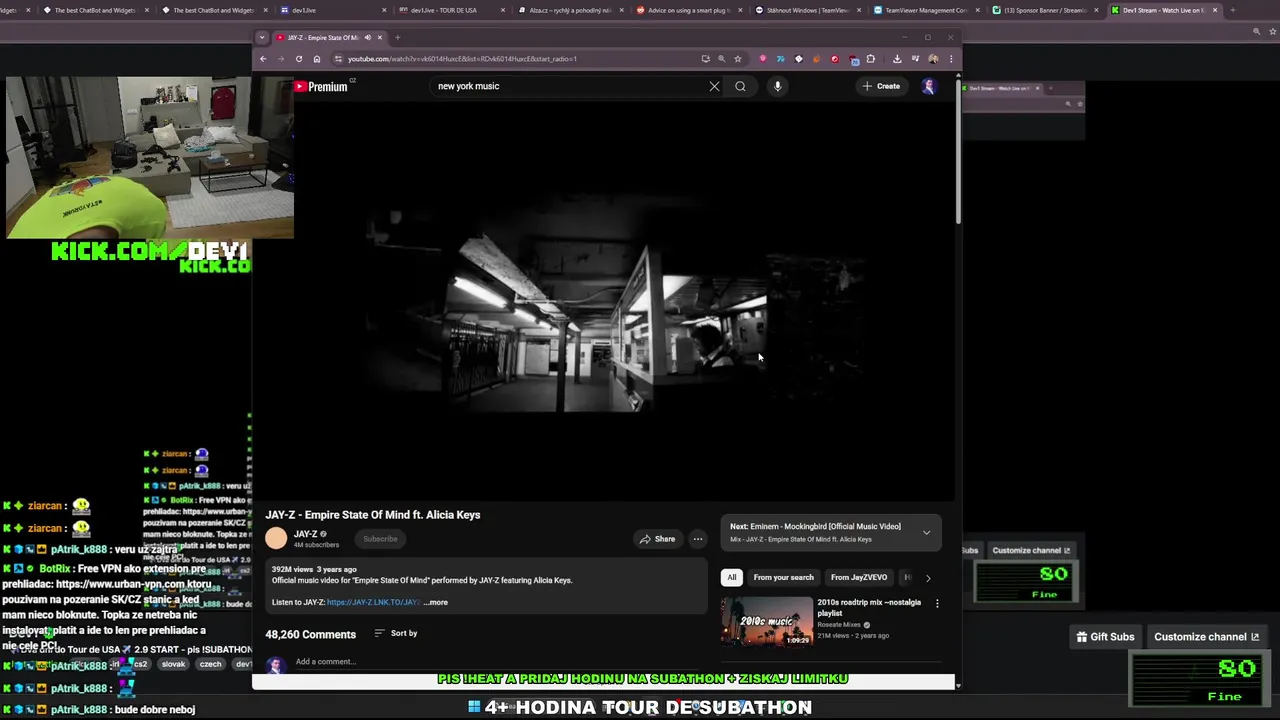Click the 'czech' tag under chat
This screenshot has width=1280, height=720.
pos(210,664)
